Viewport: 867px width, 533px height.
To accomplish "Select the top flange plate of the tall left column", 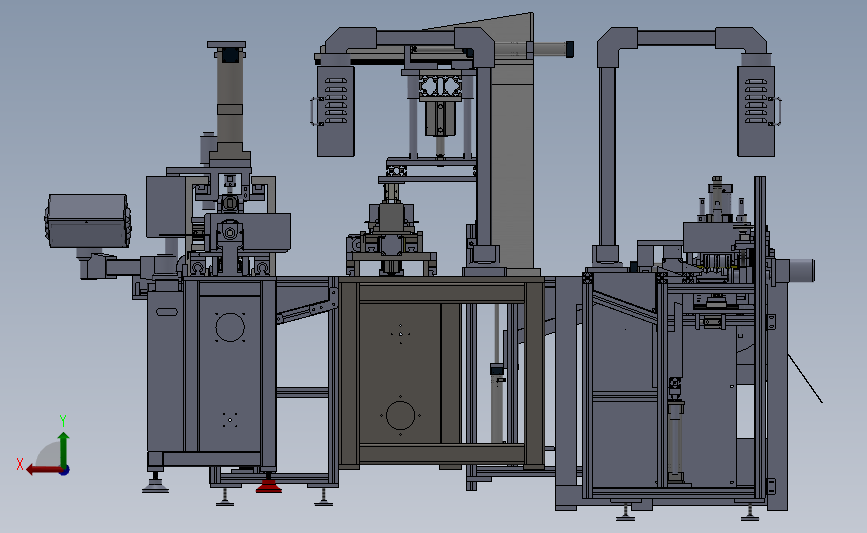I will pyautogui.click(x=227, y=44).
